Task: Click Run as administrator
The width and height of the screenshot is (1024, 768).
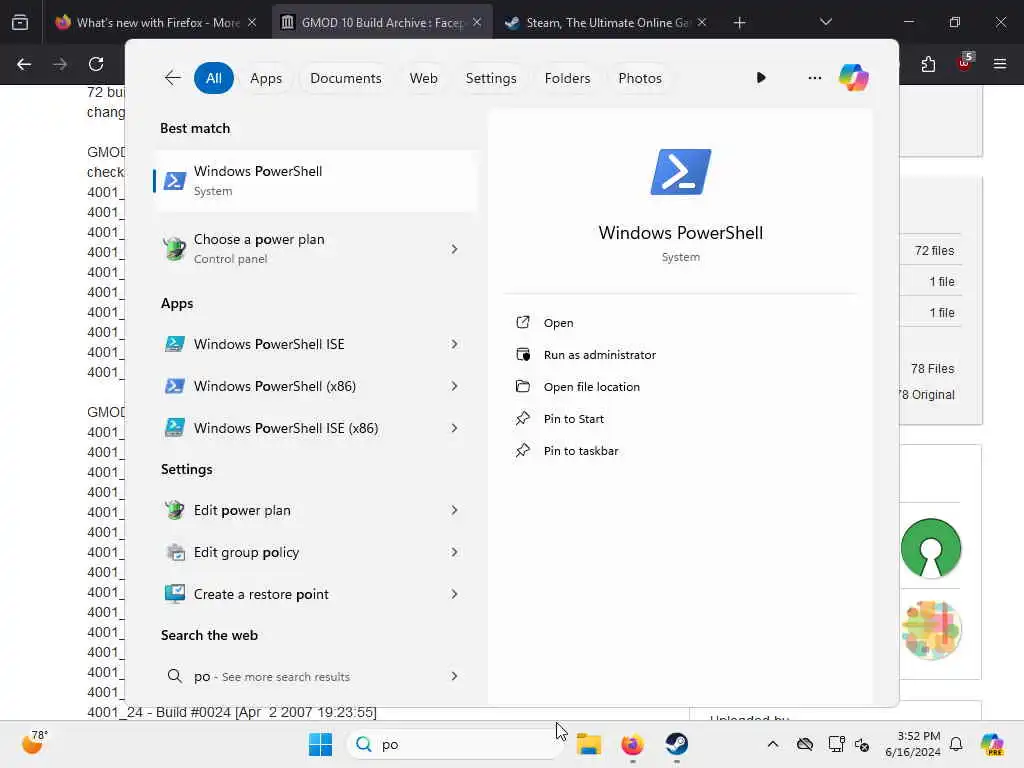Action: [x=600, y=355]
